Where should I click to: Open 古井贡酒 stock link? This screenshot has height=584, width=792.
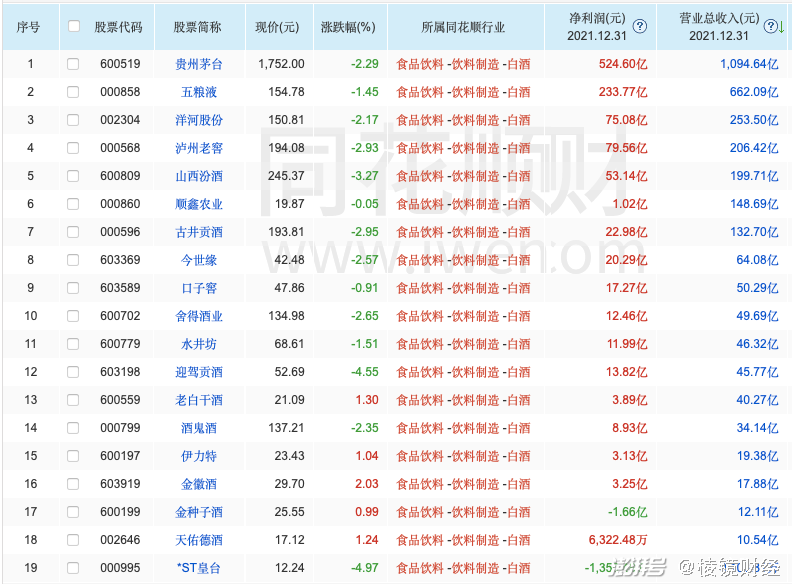199,232
